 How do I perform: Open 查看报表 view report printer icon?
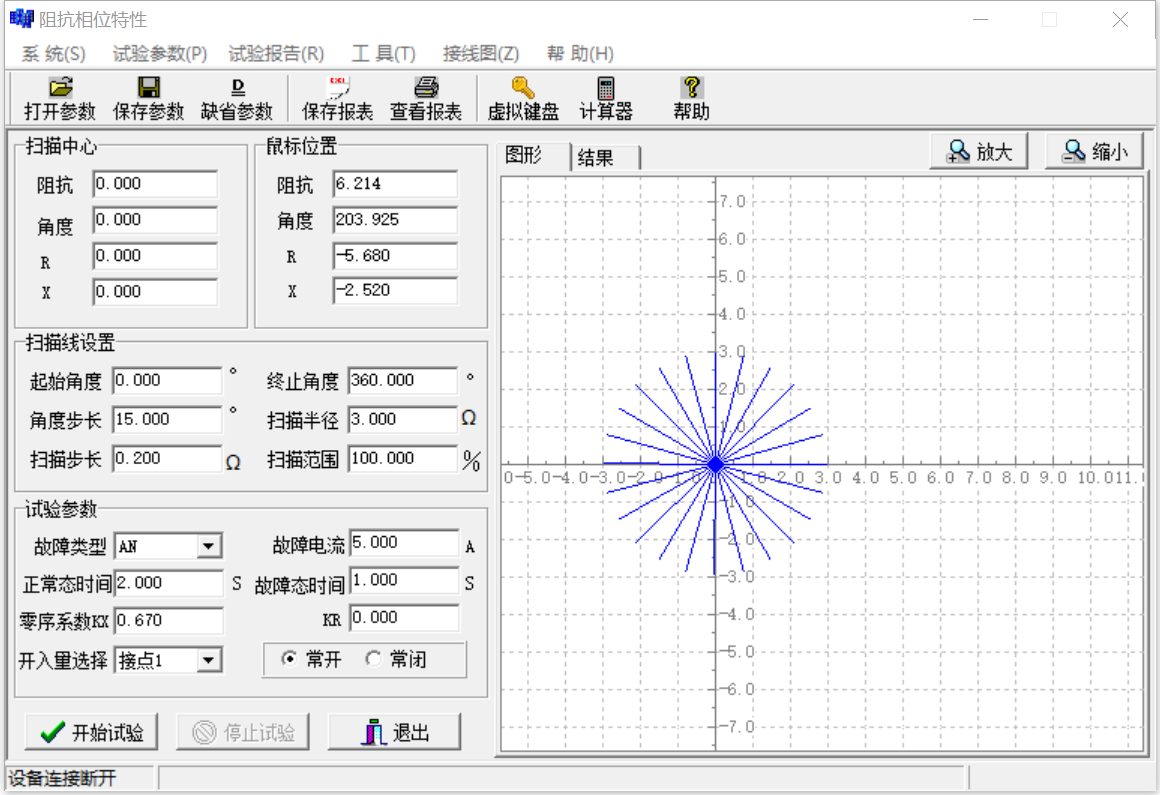point(426,89)
